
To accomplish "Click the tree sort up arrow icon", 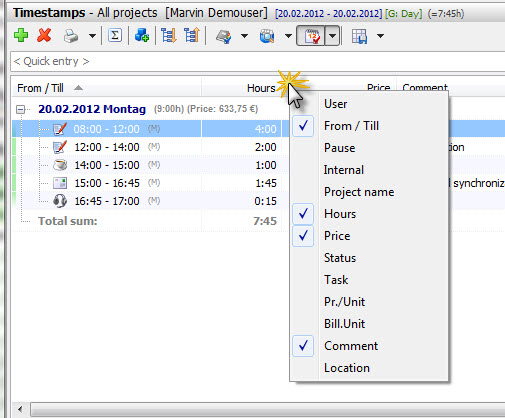I will 192,35.
